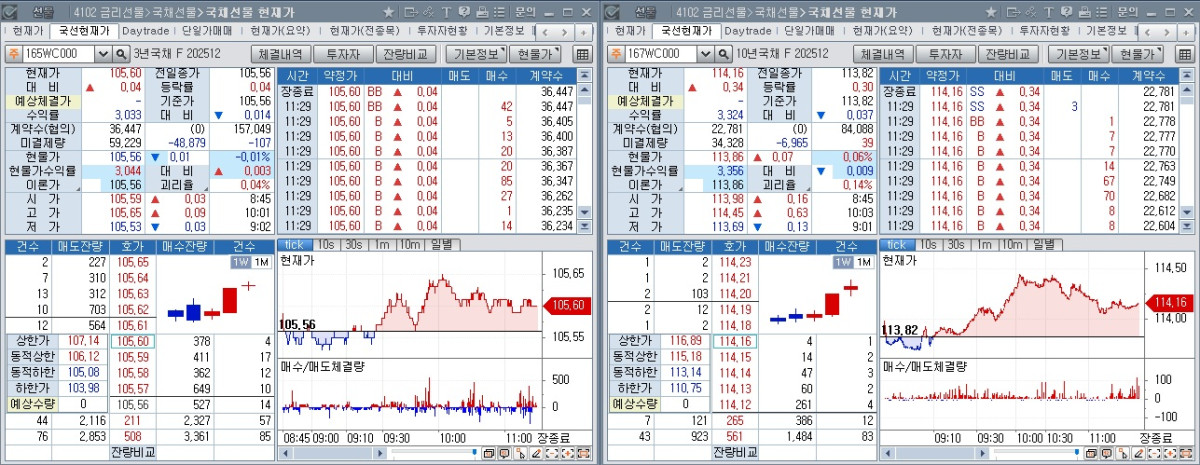
Task: Click the zoom slider under the 3년국채 chart
Action: (435, 451)
